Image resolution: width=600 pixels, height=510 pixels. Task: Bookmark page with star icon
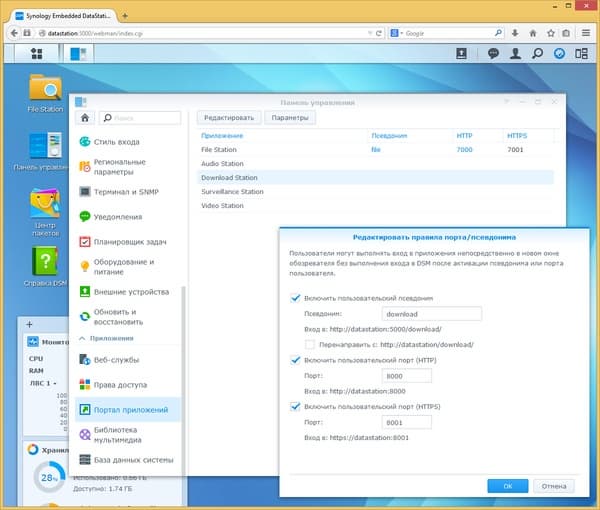point(551,33)
